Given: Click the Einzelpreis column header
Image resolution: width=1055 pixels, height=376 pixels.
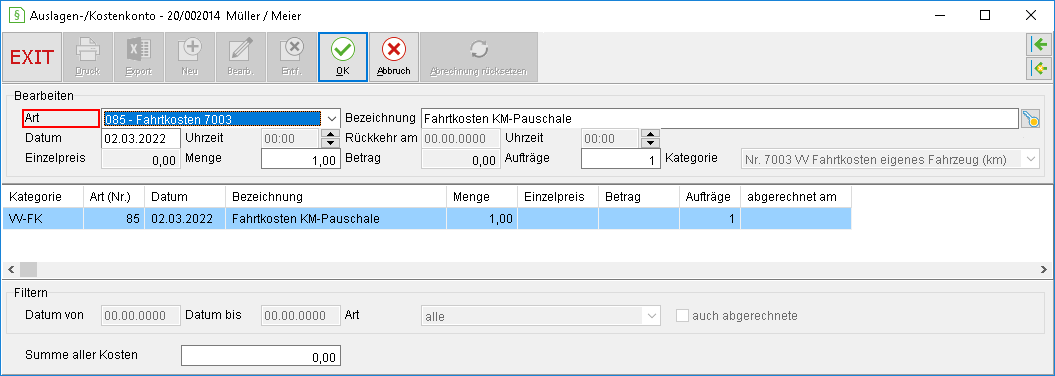Looking at the screenshot, I should coord(557,197).
